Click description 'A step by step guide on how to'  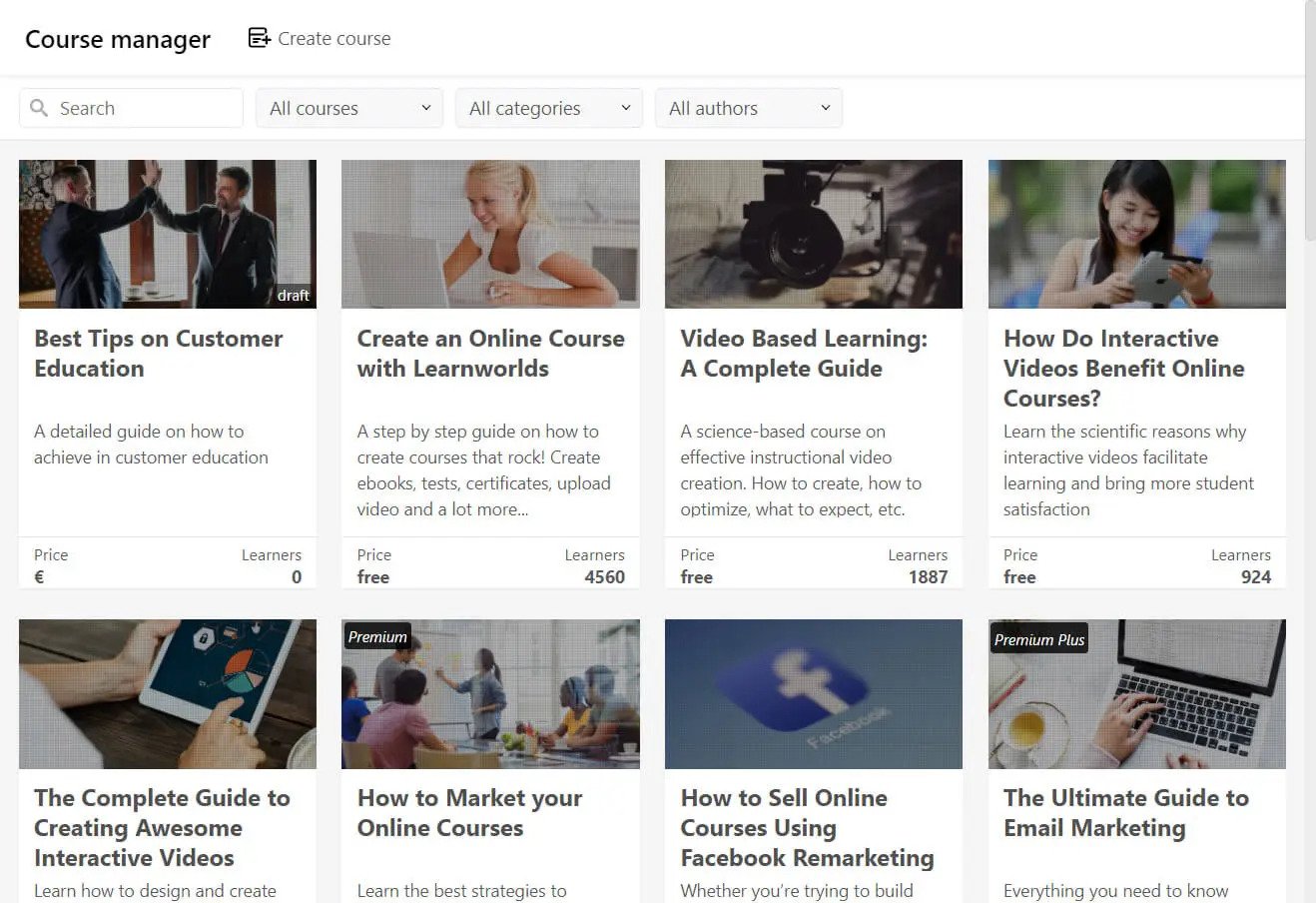tap(484, 470)
